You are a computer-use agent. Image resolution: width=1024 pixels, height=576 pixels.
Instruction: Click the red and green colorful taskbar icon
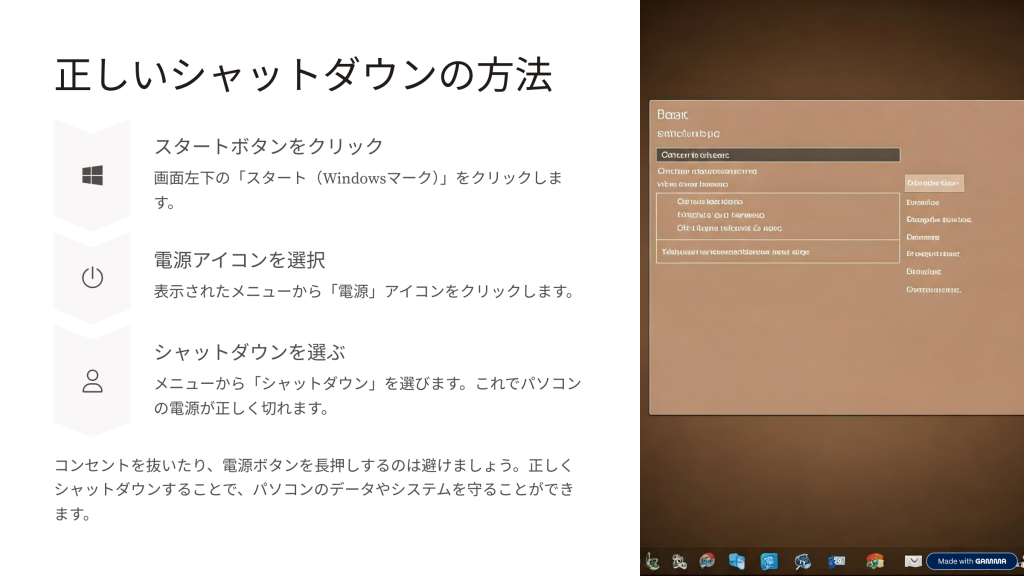(875, 561)
